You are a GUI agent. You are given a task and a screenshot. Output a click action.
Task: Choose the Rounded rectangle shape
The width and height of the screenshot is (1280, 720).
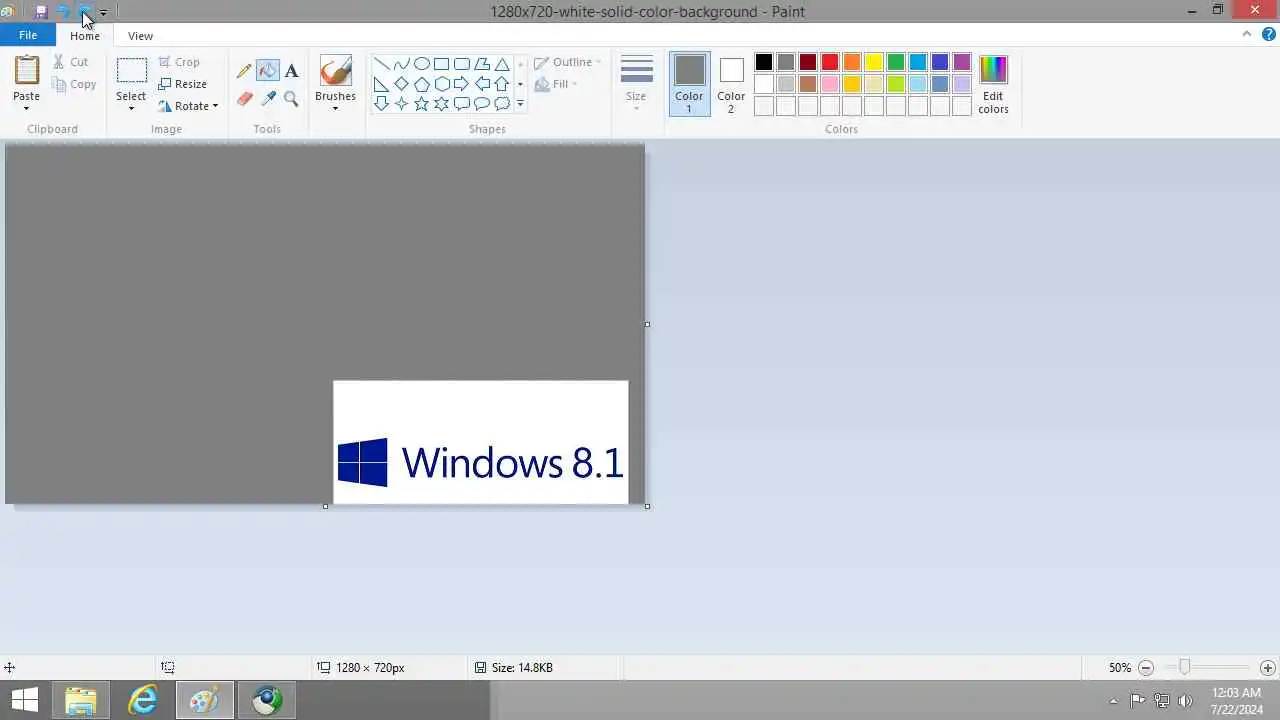click(461, 64)
